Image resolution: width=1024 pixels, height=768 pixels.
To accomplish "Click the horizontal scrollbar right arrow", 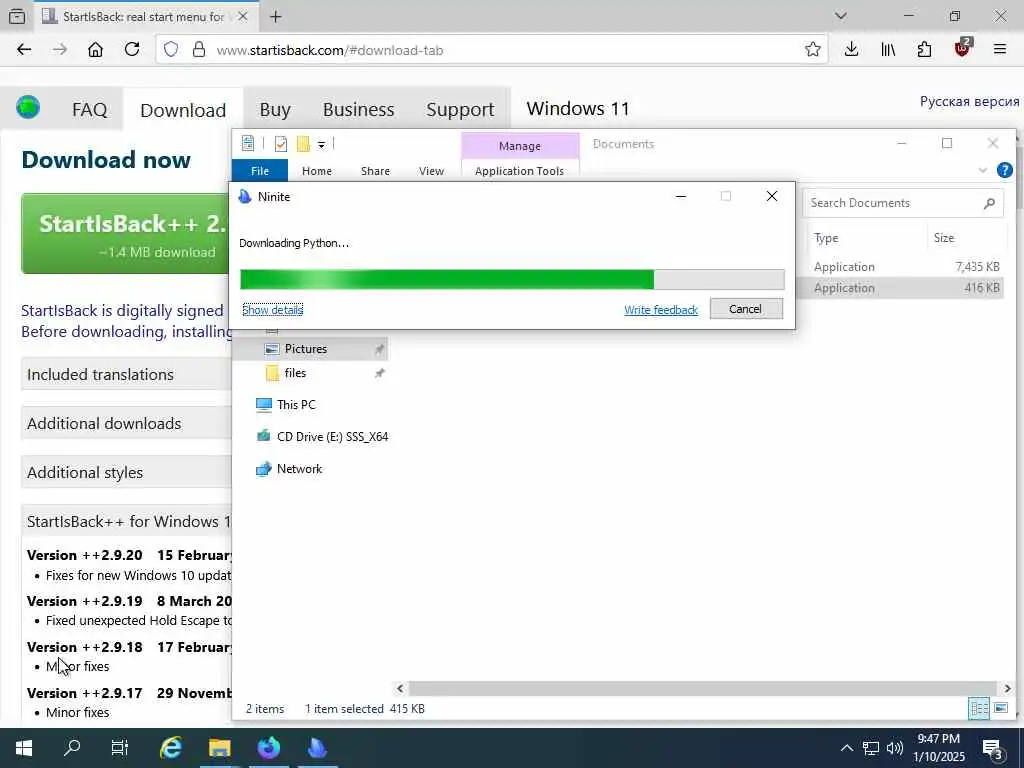I will (x=1007, y=688).
